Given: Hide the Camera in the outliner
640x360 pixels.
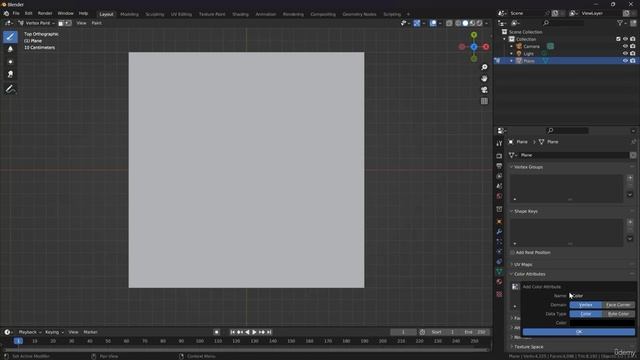Looking at the screenshot, I should [625, 46].
